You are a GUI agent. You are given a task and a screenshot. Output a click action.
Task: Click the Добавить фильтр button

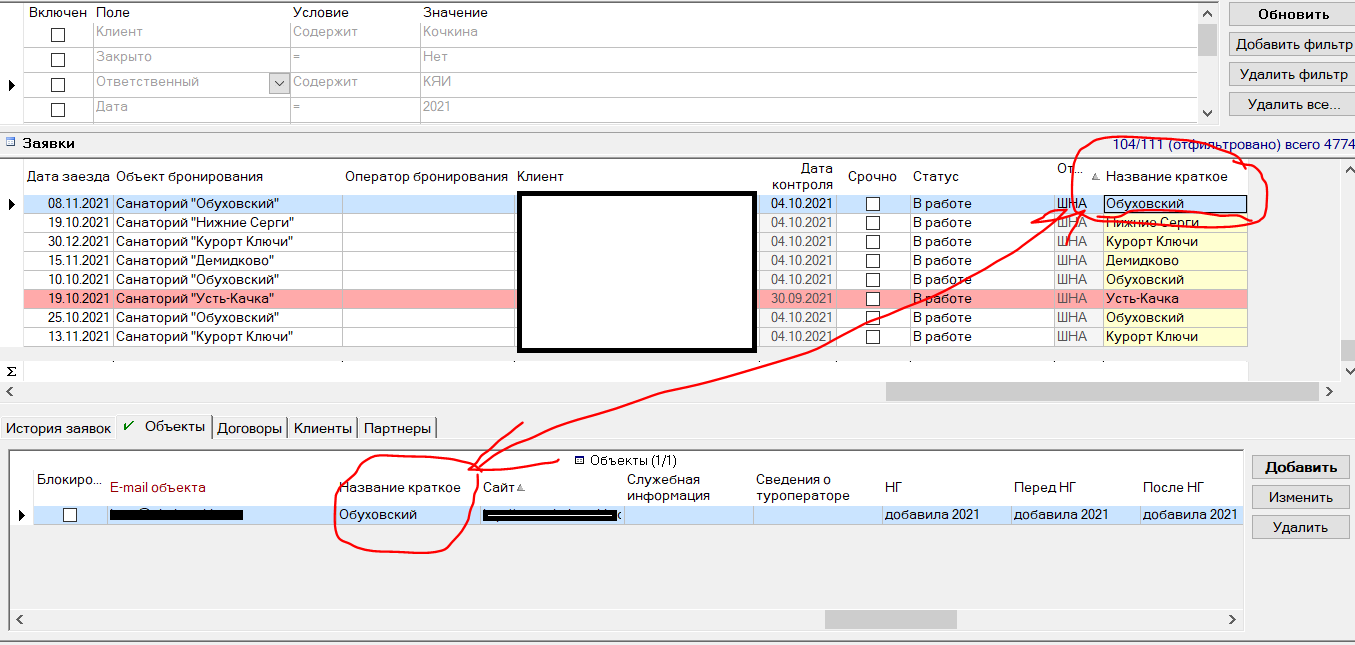pyautogui.click(x=1293, y=45)
